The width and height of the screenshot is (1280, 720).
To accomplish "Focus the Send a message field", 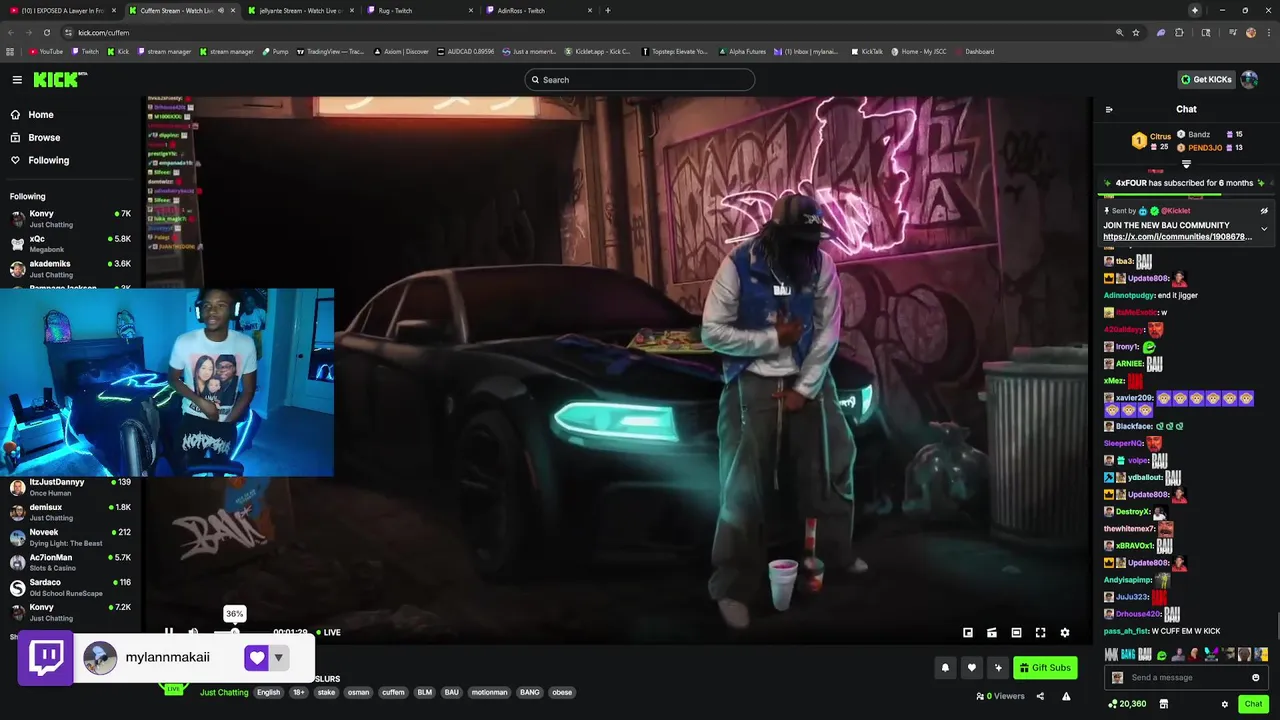I will pos(1186,678).
